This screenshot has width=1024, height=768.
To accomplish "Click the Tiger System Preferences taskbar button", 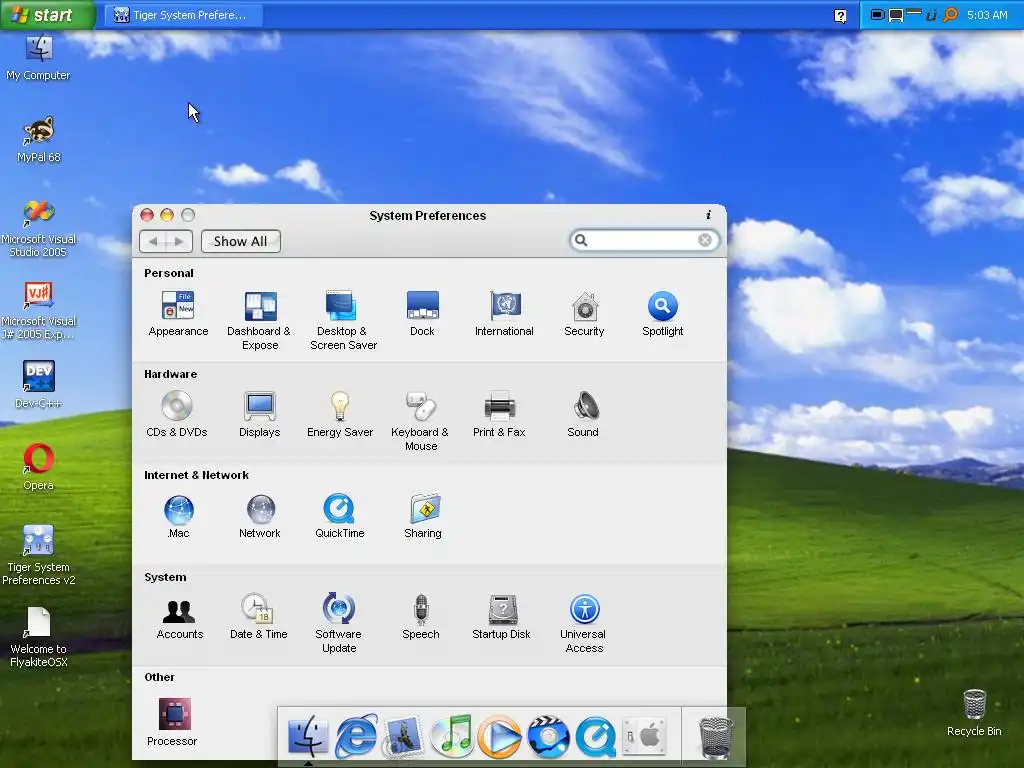I will [x=183, y=15].
